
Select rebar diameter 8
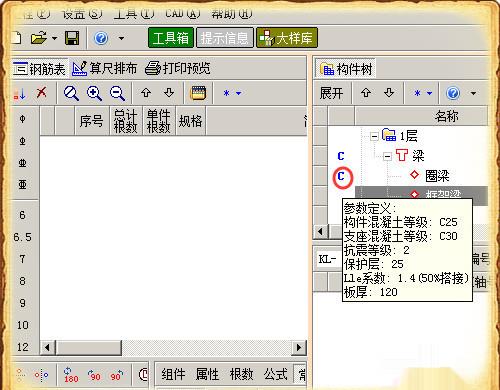[22, 281]
